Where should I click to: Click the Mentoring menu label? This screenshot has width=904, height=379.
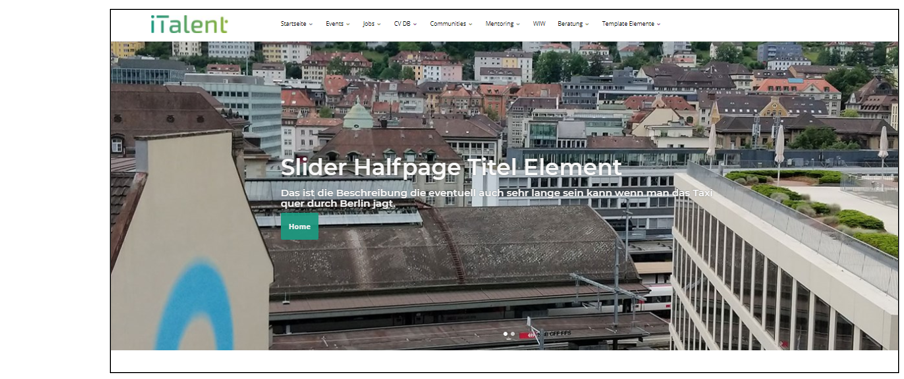tap(499, 24)
